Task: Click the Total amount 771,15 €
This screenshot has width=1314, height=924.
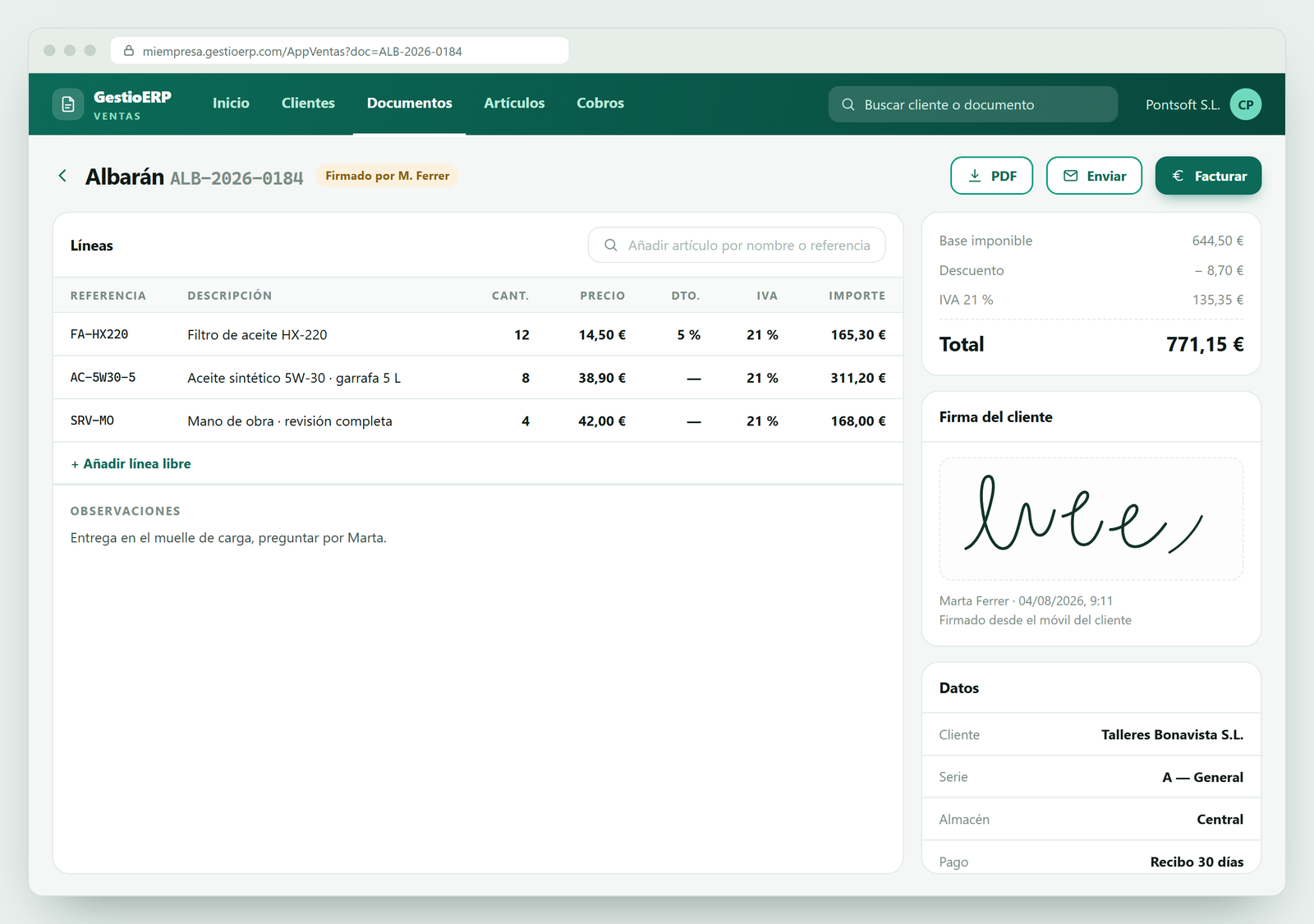Action: [1205, 344]
